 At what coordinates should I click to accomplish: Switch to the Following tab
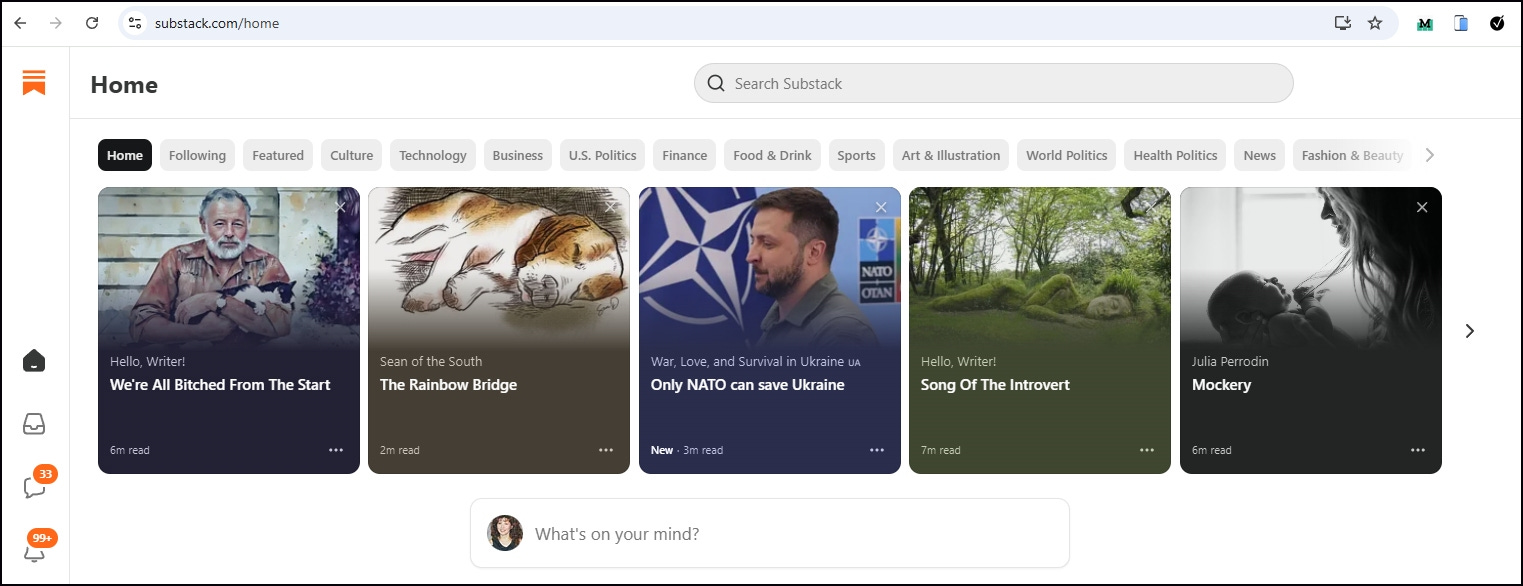[x=197, y=155]
